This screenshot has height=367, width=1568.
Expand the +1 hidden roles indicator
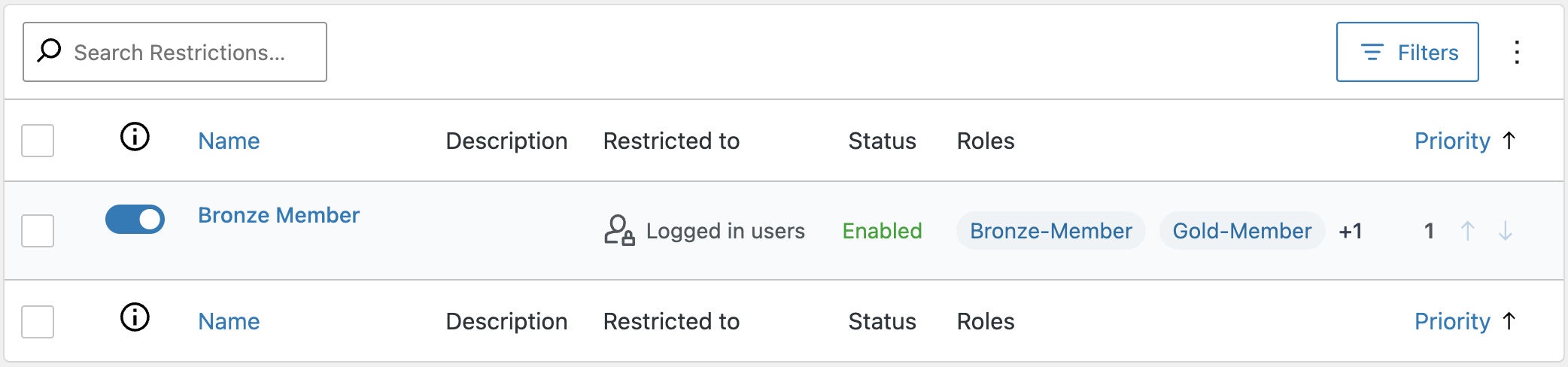(x=1351, y=231)
